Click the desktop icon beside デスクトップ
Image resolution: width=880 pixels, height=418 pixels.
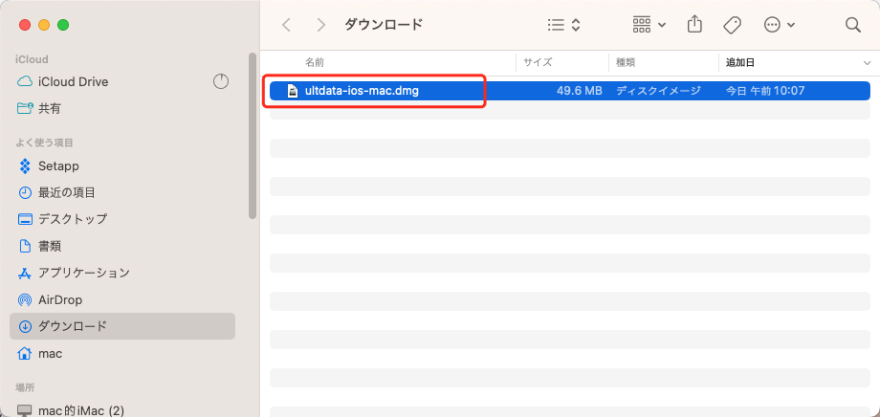pos(25,219)
